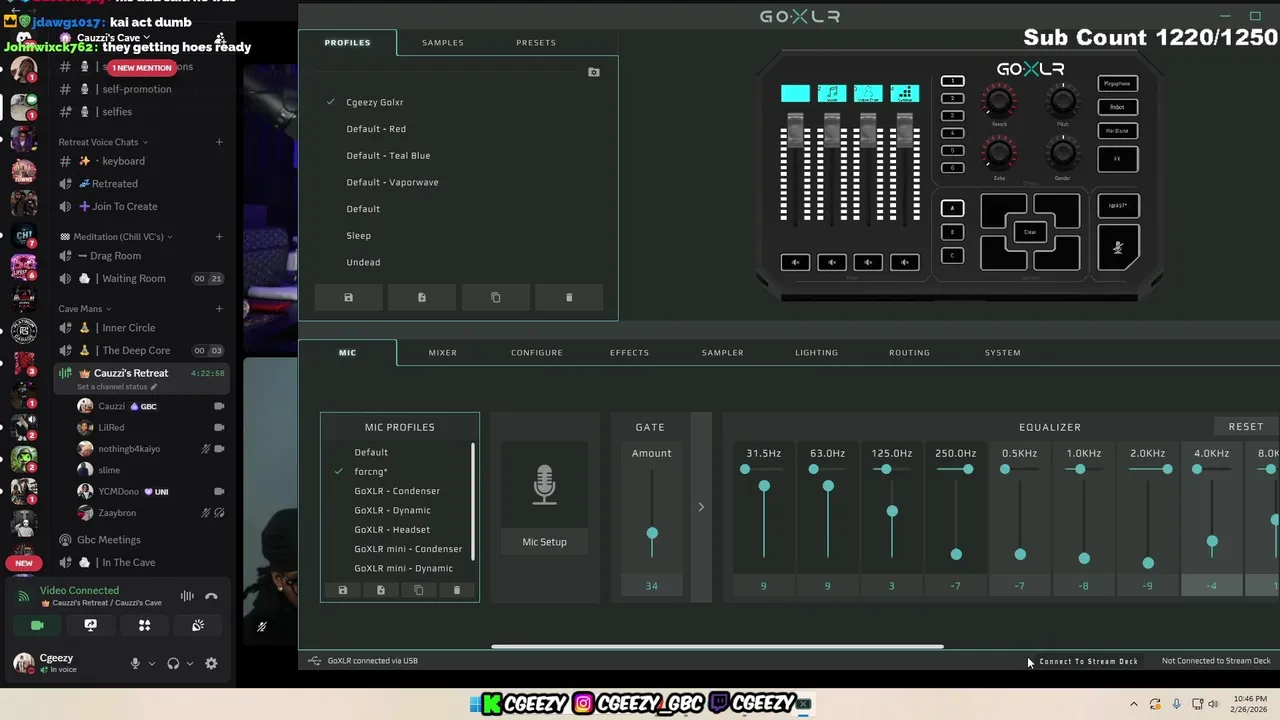Viewport: 1280px width, 720px height.
Task: Click the Equalizer Reset button
Action: [x=1246, y=427]
